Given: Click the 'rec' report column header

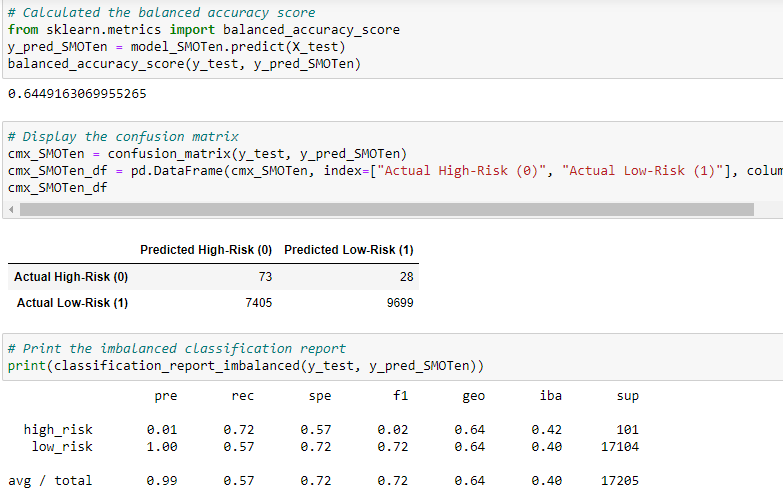Looking at the screenshot, I should (x=243, y=396).
